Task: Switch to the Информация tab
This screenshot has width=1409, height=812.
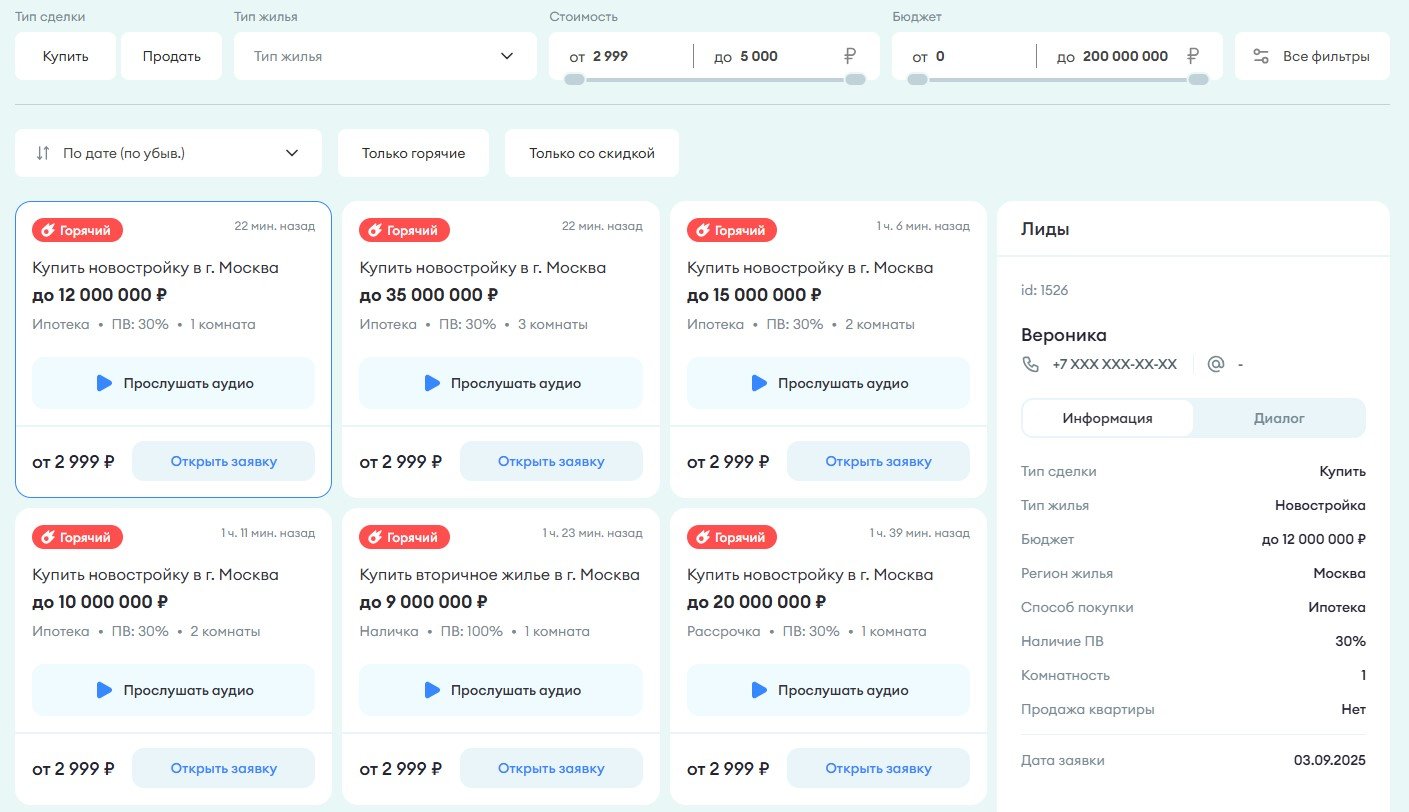Action: point(1108,418)
